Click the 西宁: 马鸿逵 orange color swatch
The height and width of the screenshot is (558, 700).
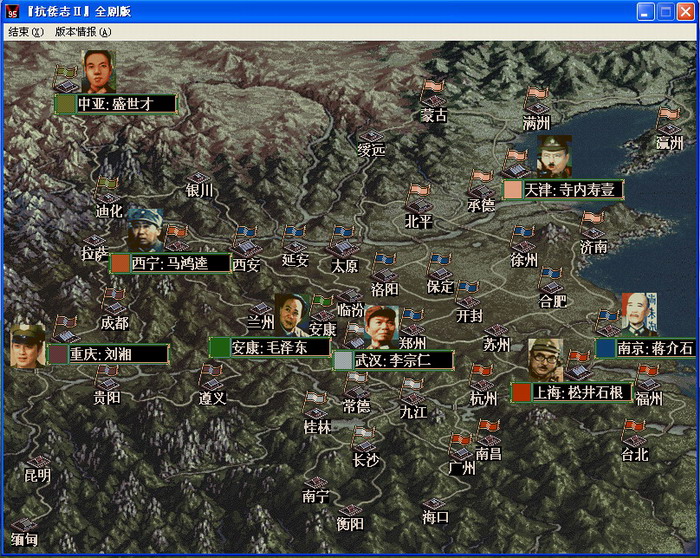(120, 264)
